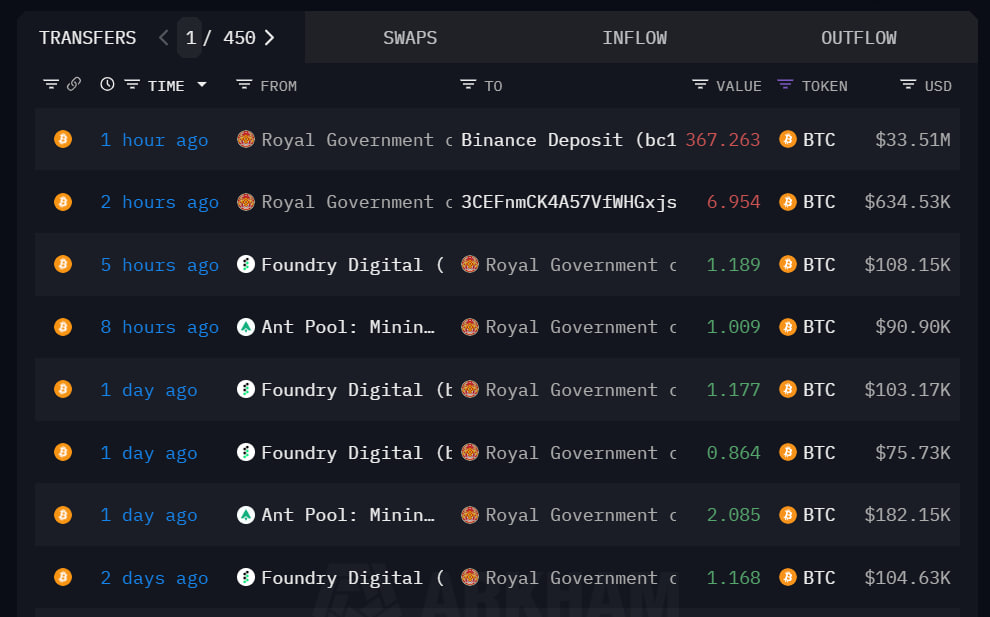Open the '5 hours ago' transaction link
Image resolution: width=990 pixels, height=617 pixels.
coord(160,265)
